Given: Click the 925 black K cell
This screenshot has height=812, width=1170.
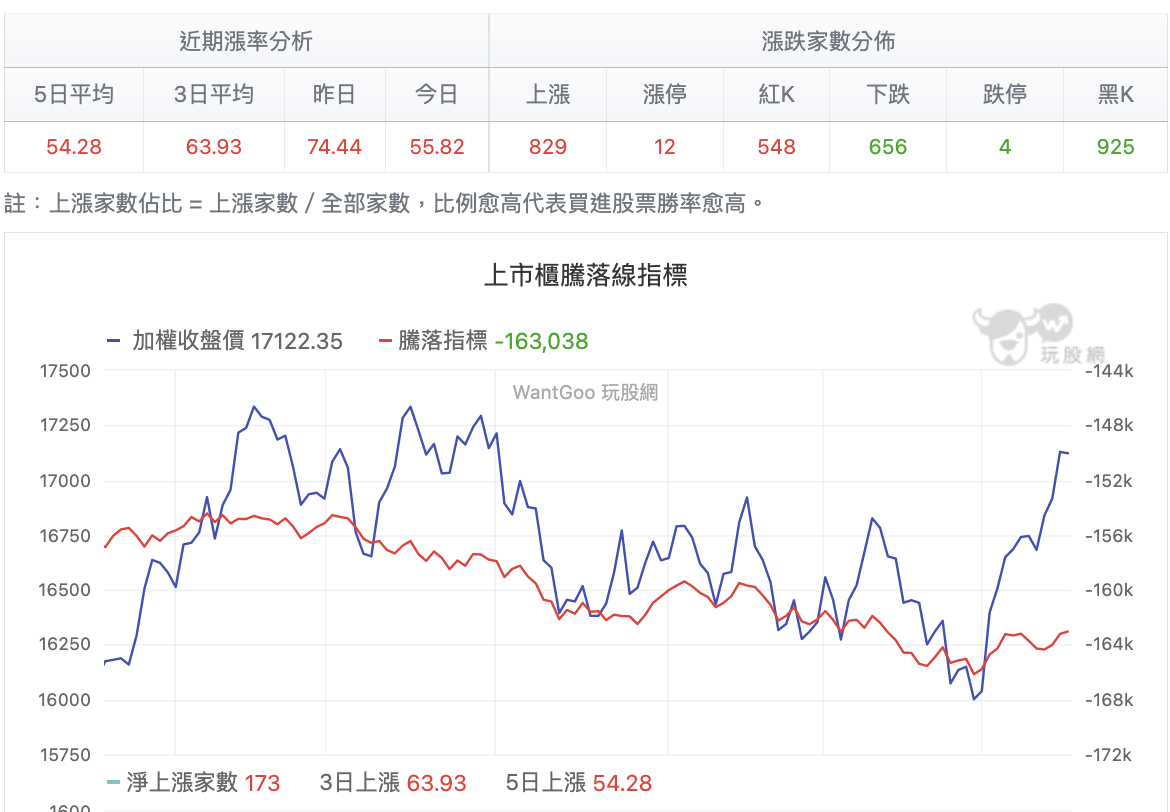Looking at the screenshot, I should click(x=1116, y=147).
